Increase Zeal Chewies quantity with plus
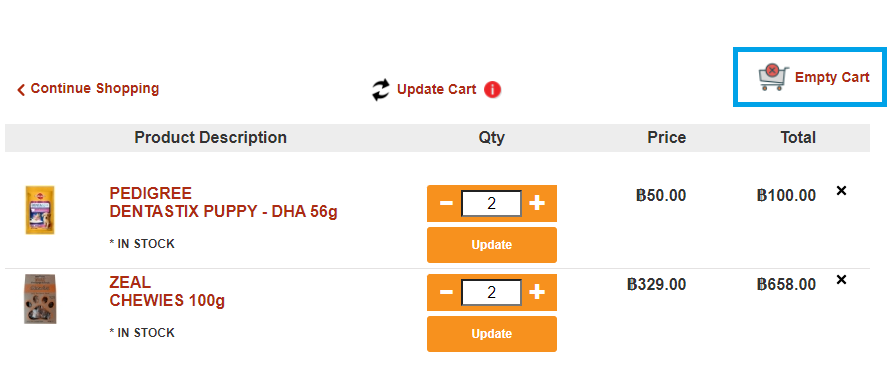Image resolution: width=895 pixels, height=377 pixels. tap(537, 292)
